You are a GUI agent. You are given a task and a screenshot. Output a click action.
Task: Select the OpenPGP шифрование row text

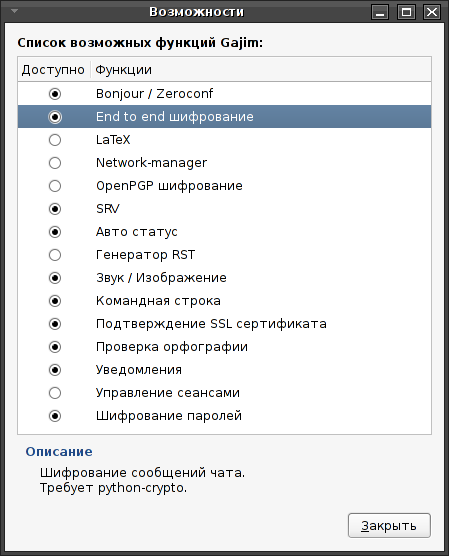[x=169, y=186]
